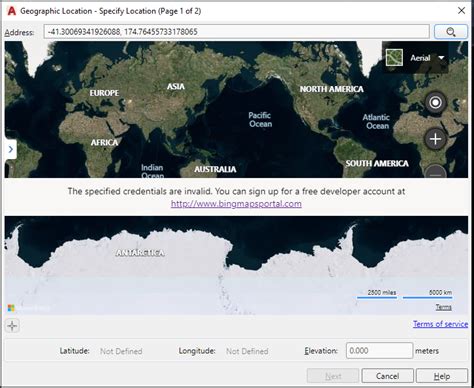Click the ASIA map label
474x388 pixels.
(176, 86)
